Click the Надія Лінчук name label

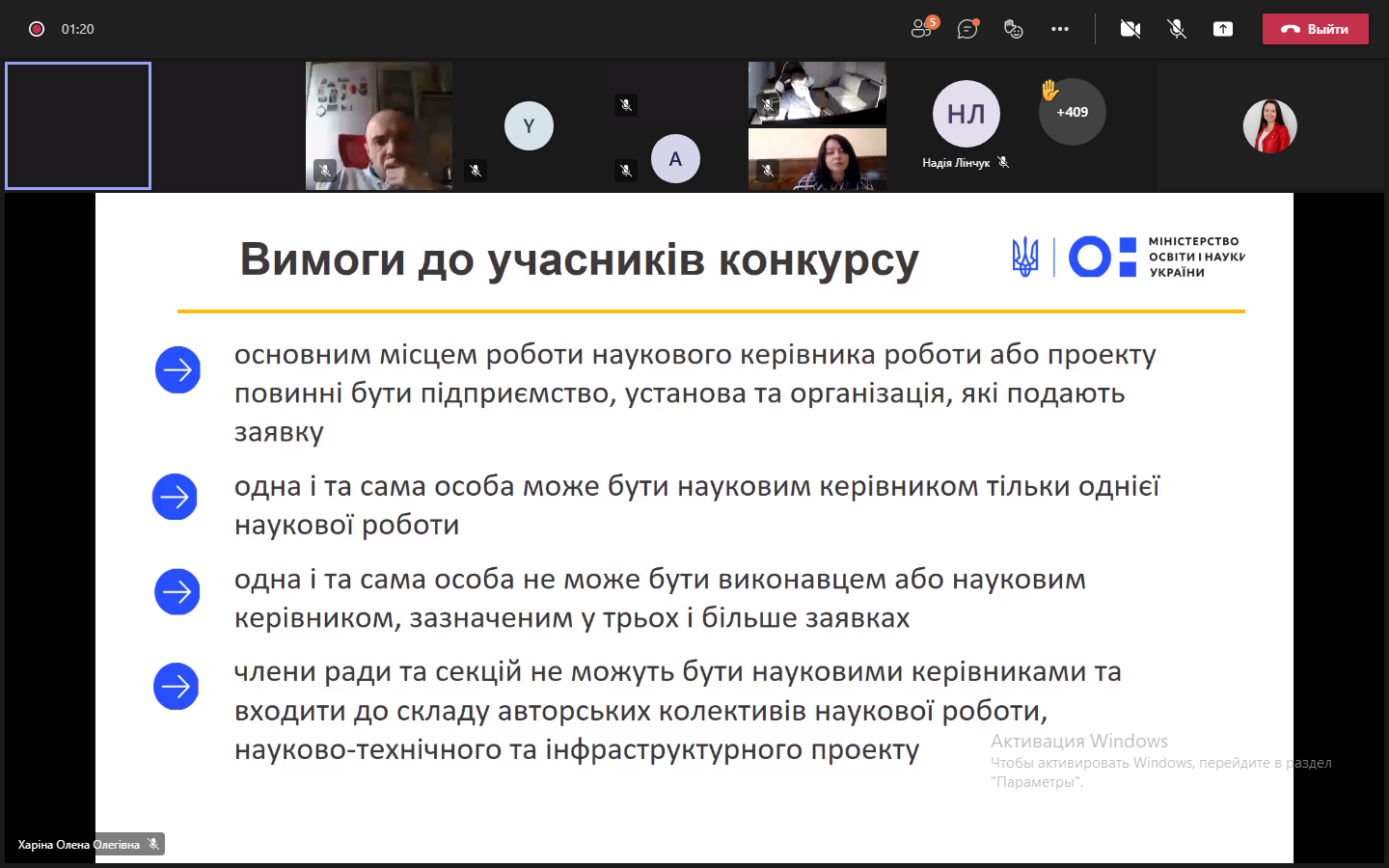click(x=956, y=163)
